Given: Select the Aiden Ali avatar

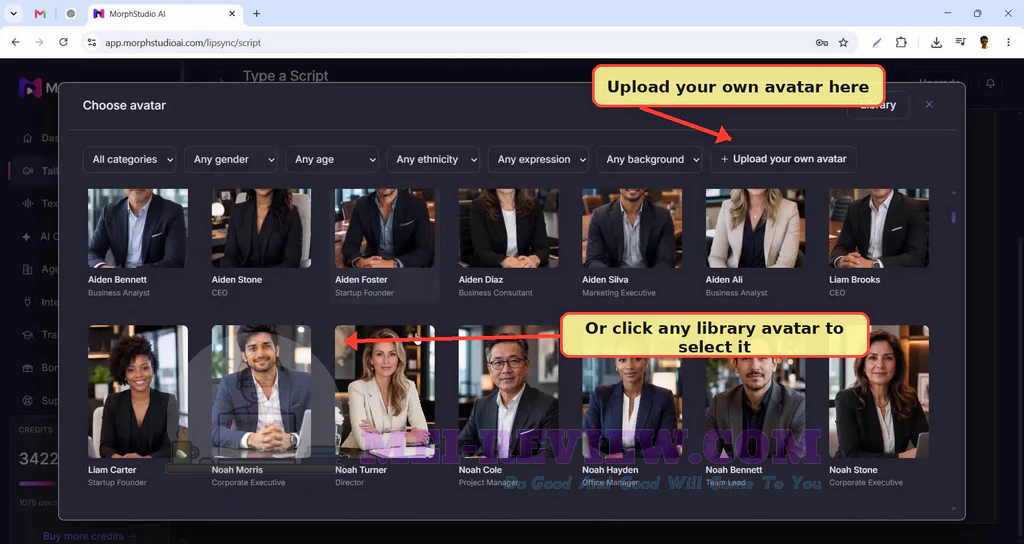Looking at the screenshot, I should [x=756, y=228].
